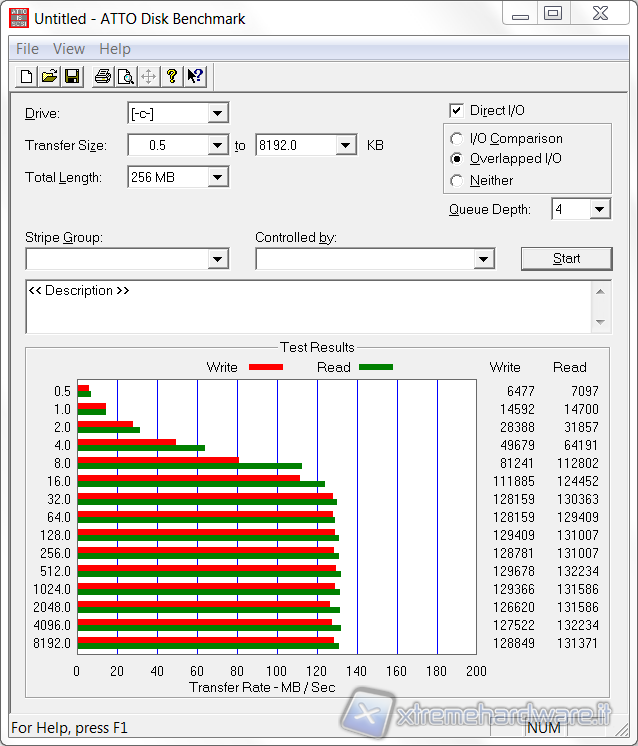Open the Controlled by combo box
The image size is (638, 746).
point(485,259)
